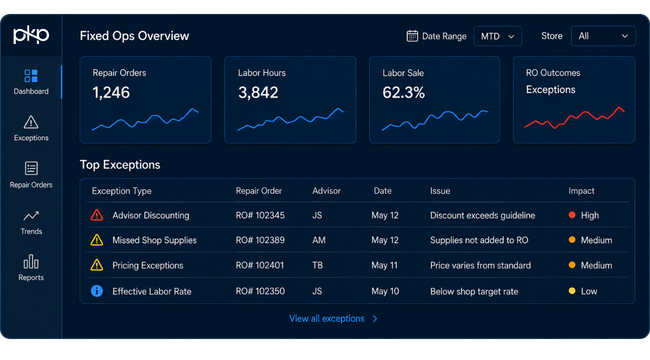
Task: Open the Reports bar-chart icon in sidebar
Action: pos(31,262)
